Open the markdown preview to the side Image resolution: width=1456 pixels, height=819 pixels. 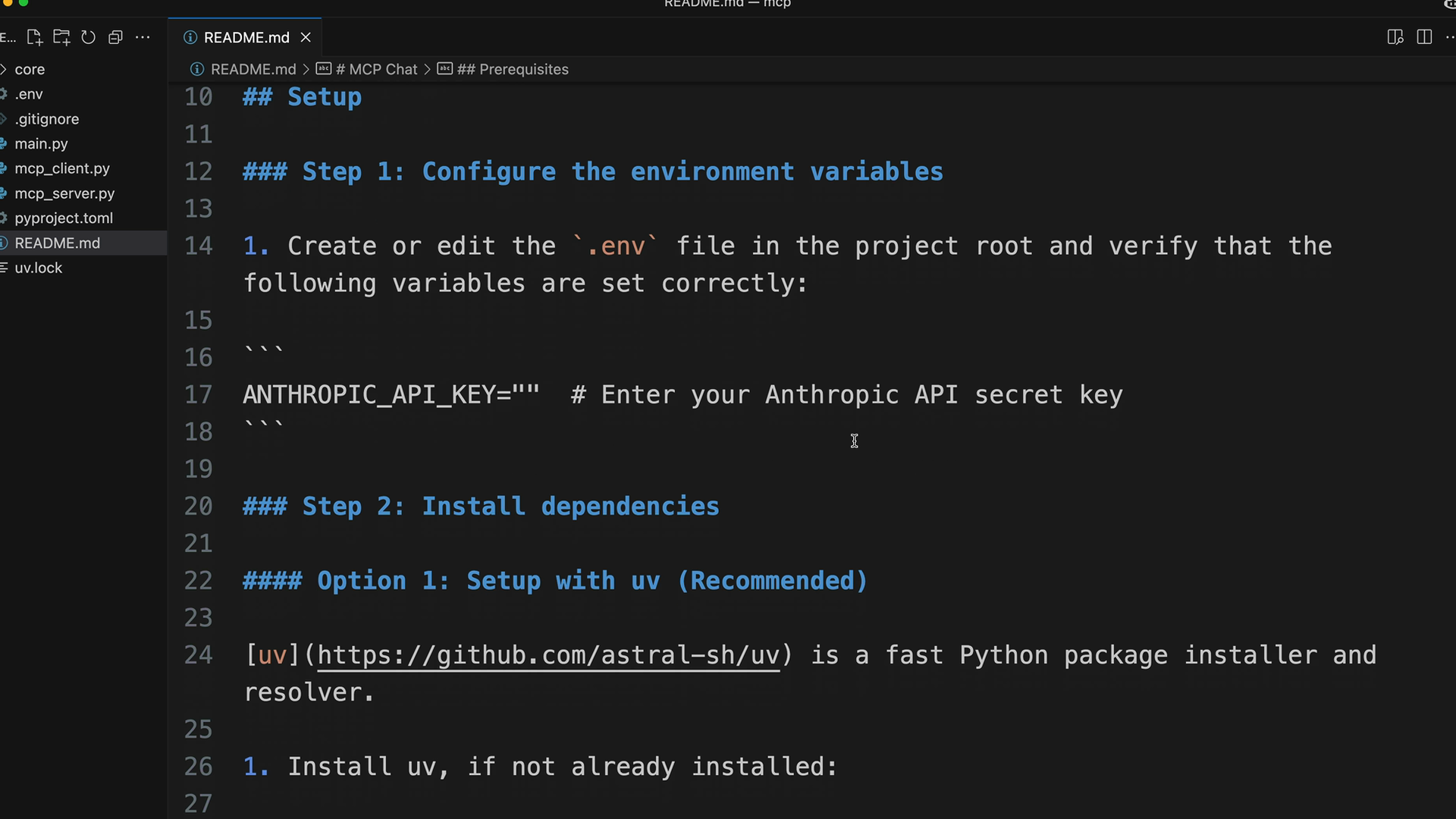coord(1395,37)
